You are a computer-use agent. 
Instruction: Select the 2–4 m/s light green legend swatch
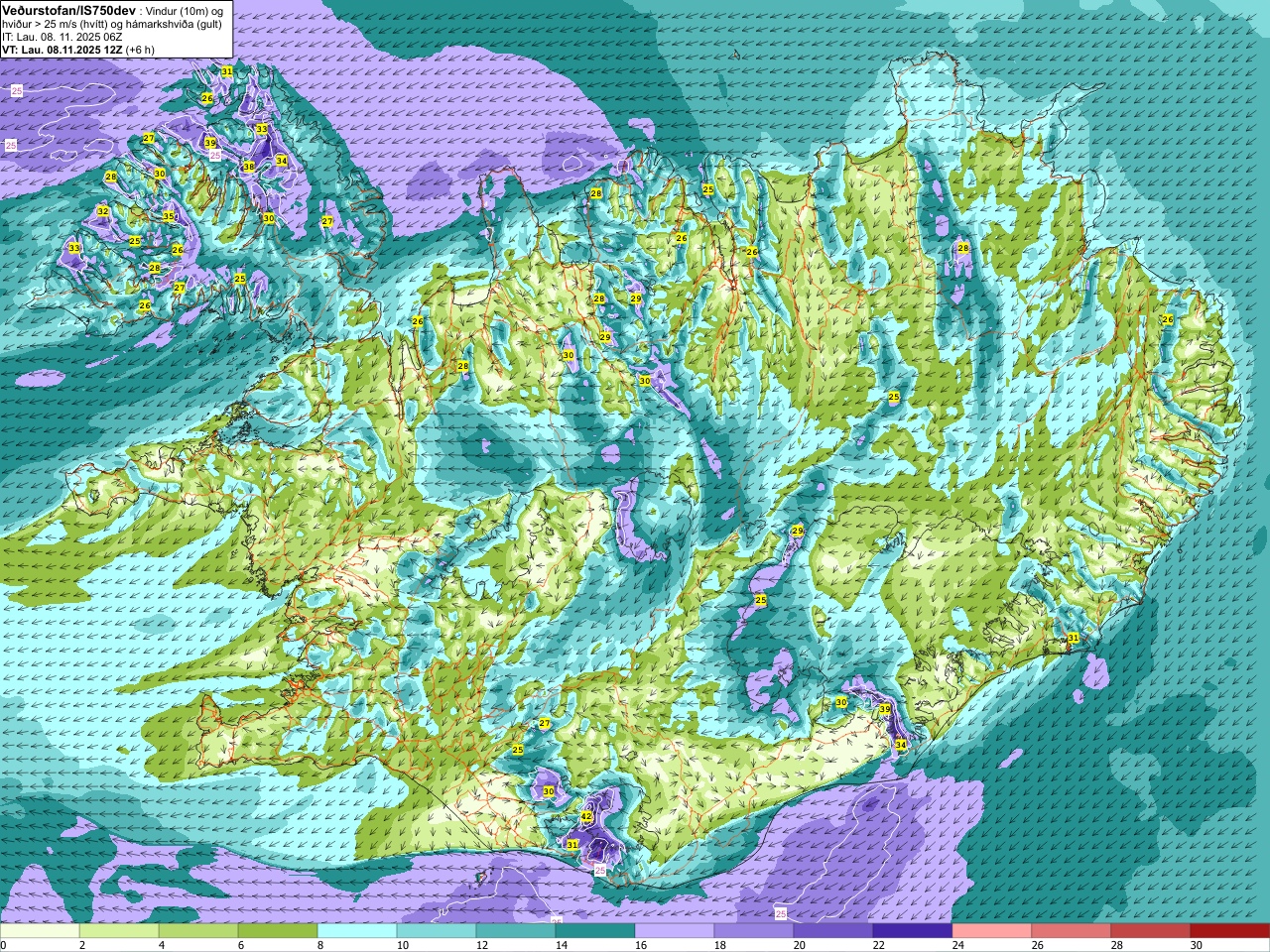(119, 931)
